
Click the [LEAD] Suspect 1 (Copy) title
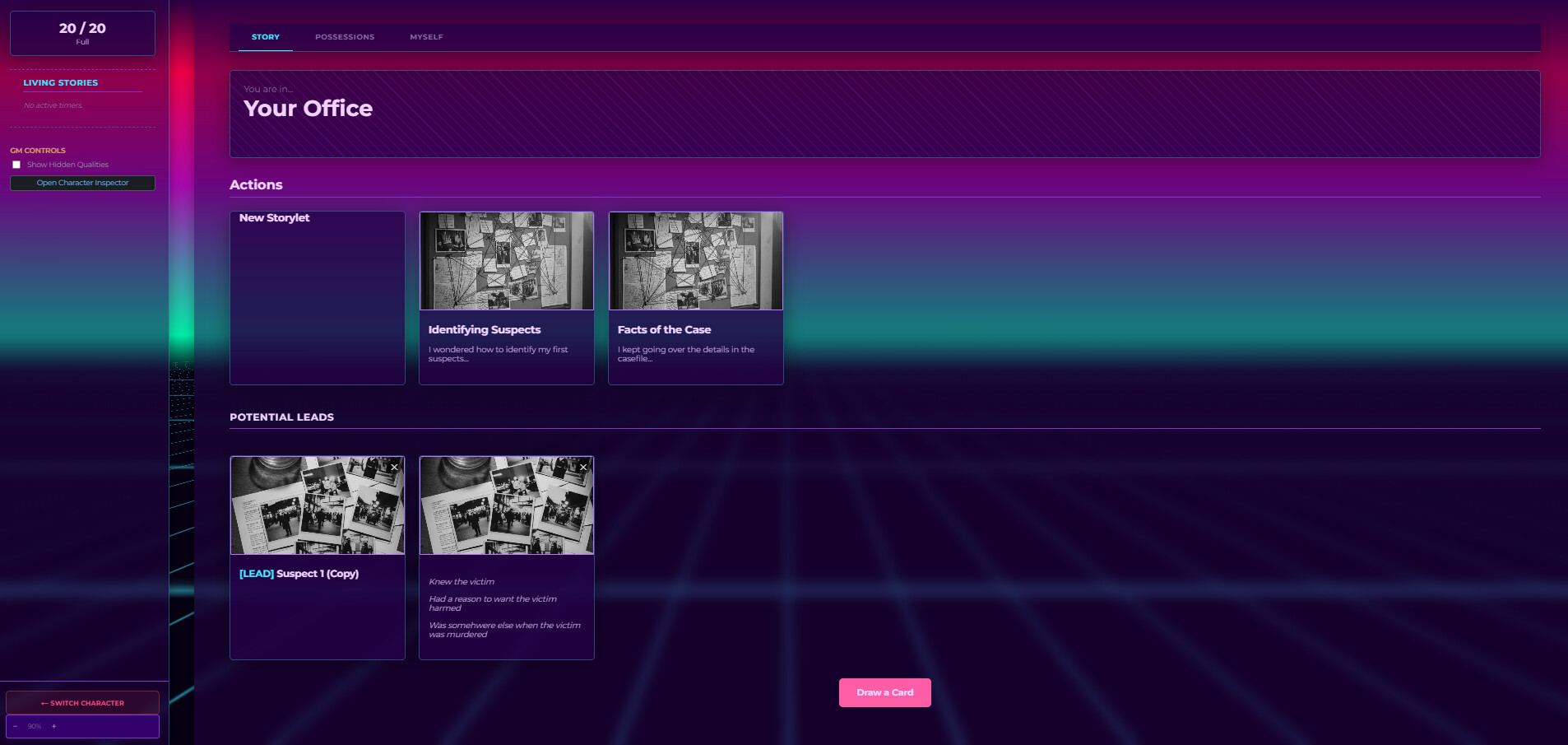point(299,574)
